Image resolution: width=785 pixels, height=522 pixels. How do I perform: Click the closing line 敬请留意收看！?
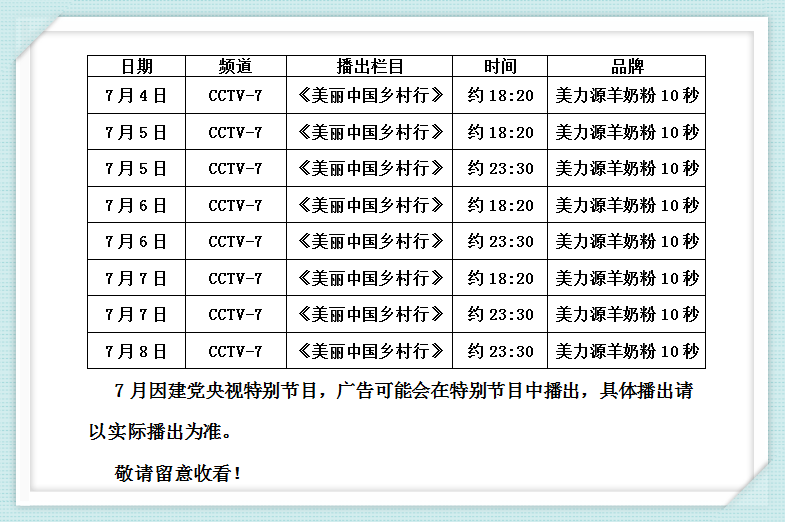point(178,473)
